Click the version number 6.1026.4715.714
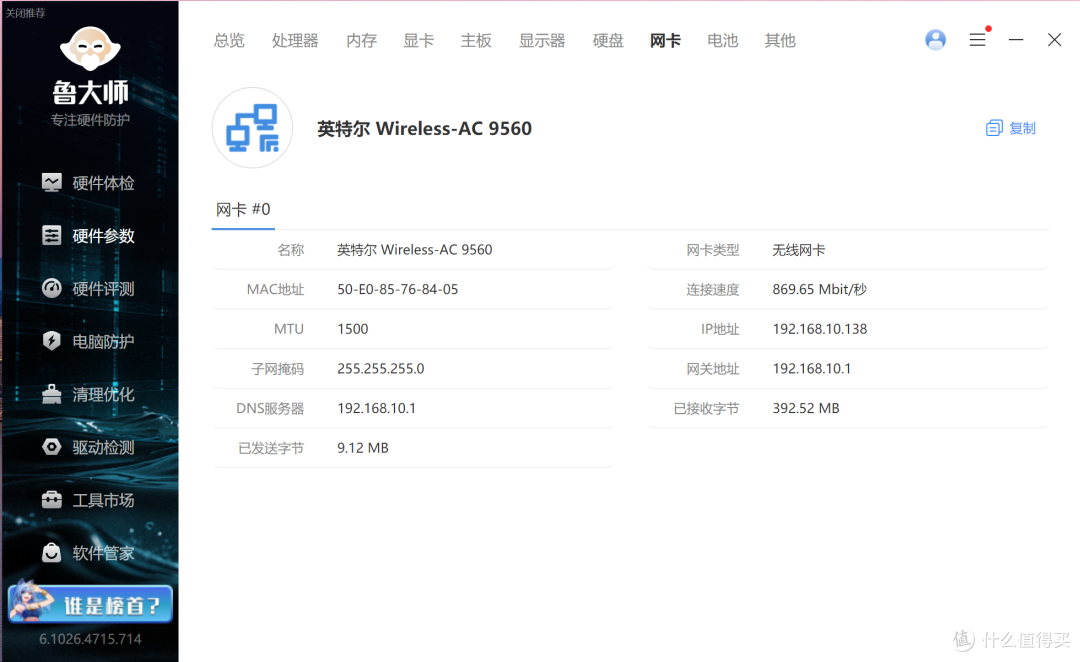 [90, 639]
